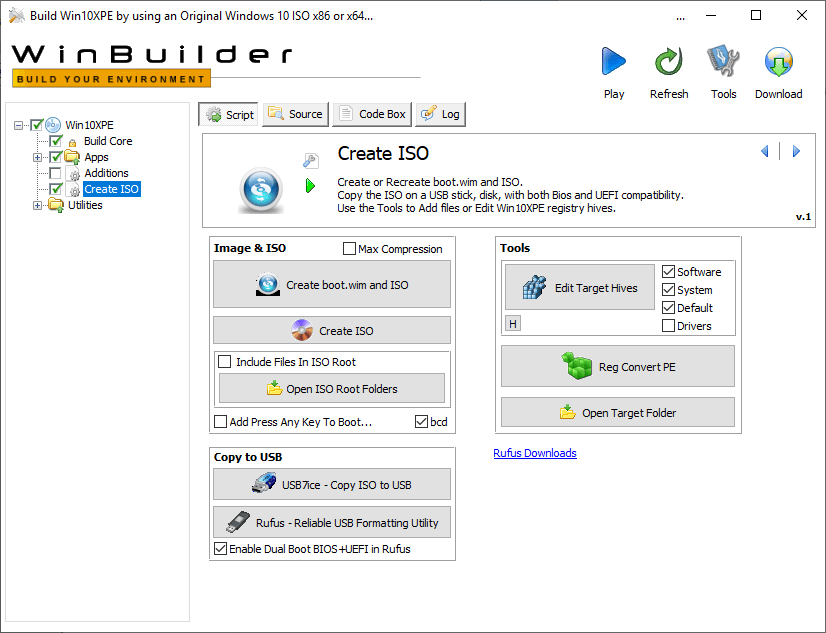Viewport: 826px width, 633px height.
Task: Select the Apps tree item label
Action: [x=96, y=157]
